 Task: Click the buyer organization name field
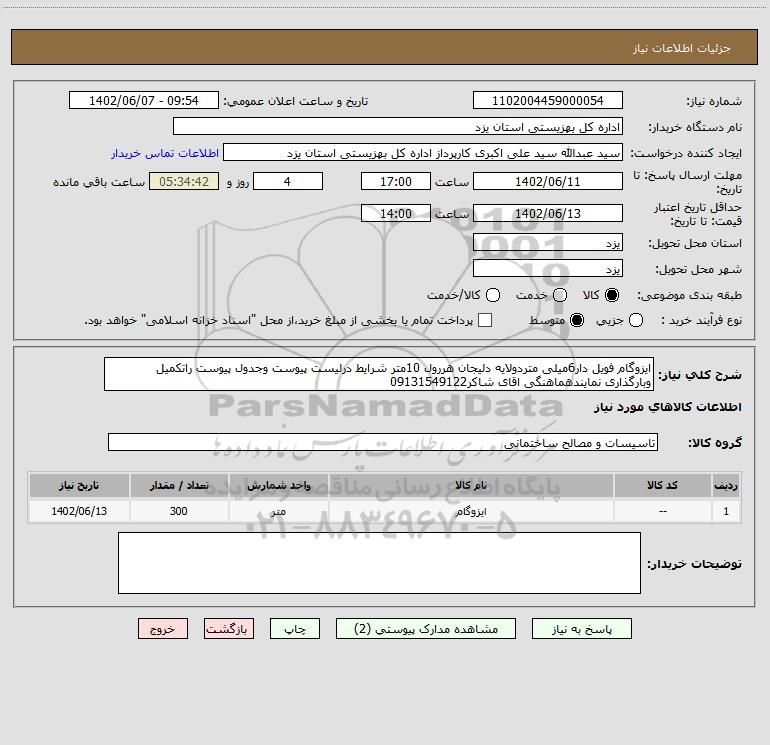coord(398,127)
